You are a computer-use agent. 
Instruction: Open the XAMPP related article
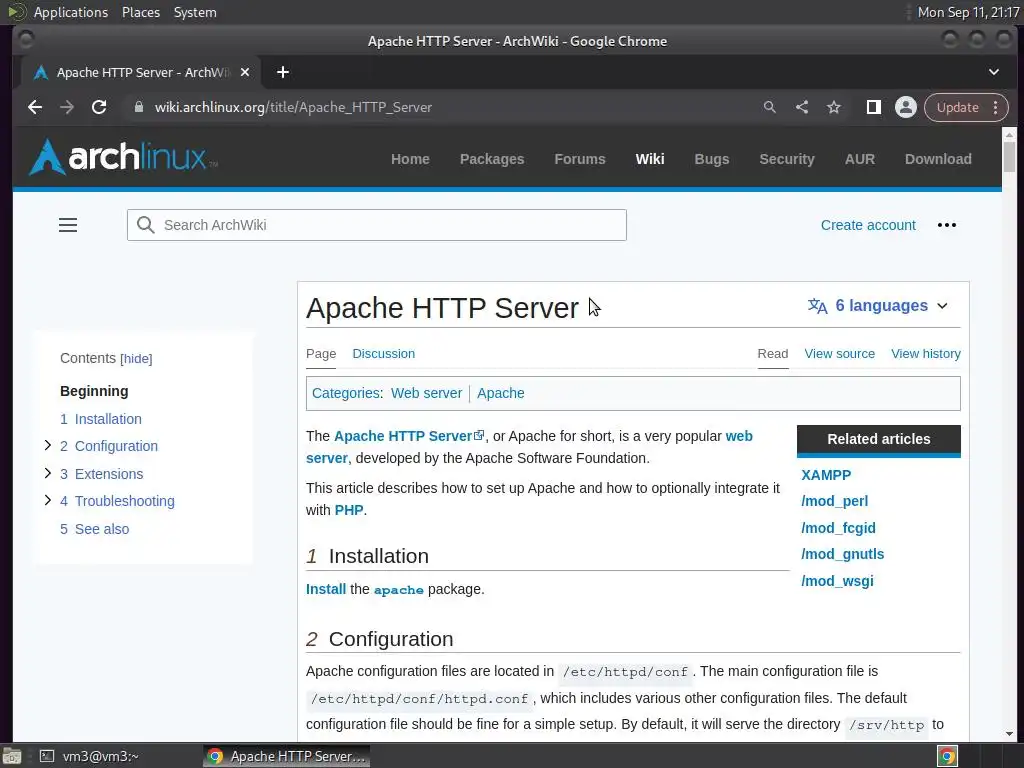click(826, 475)
